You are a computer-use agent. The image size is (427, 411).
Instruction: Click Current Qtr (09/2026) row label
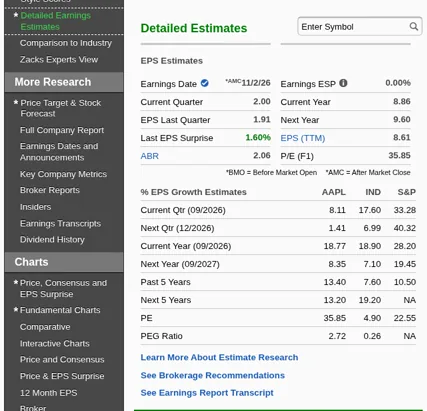(x=183, y=210)
